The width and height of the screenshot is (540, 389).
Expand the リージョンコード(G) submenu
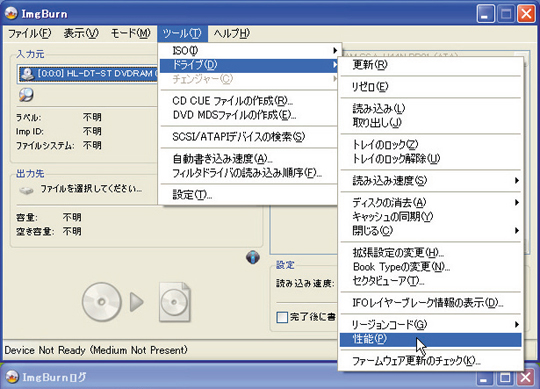coord(430,324)
